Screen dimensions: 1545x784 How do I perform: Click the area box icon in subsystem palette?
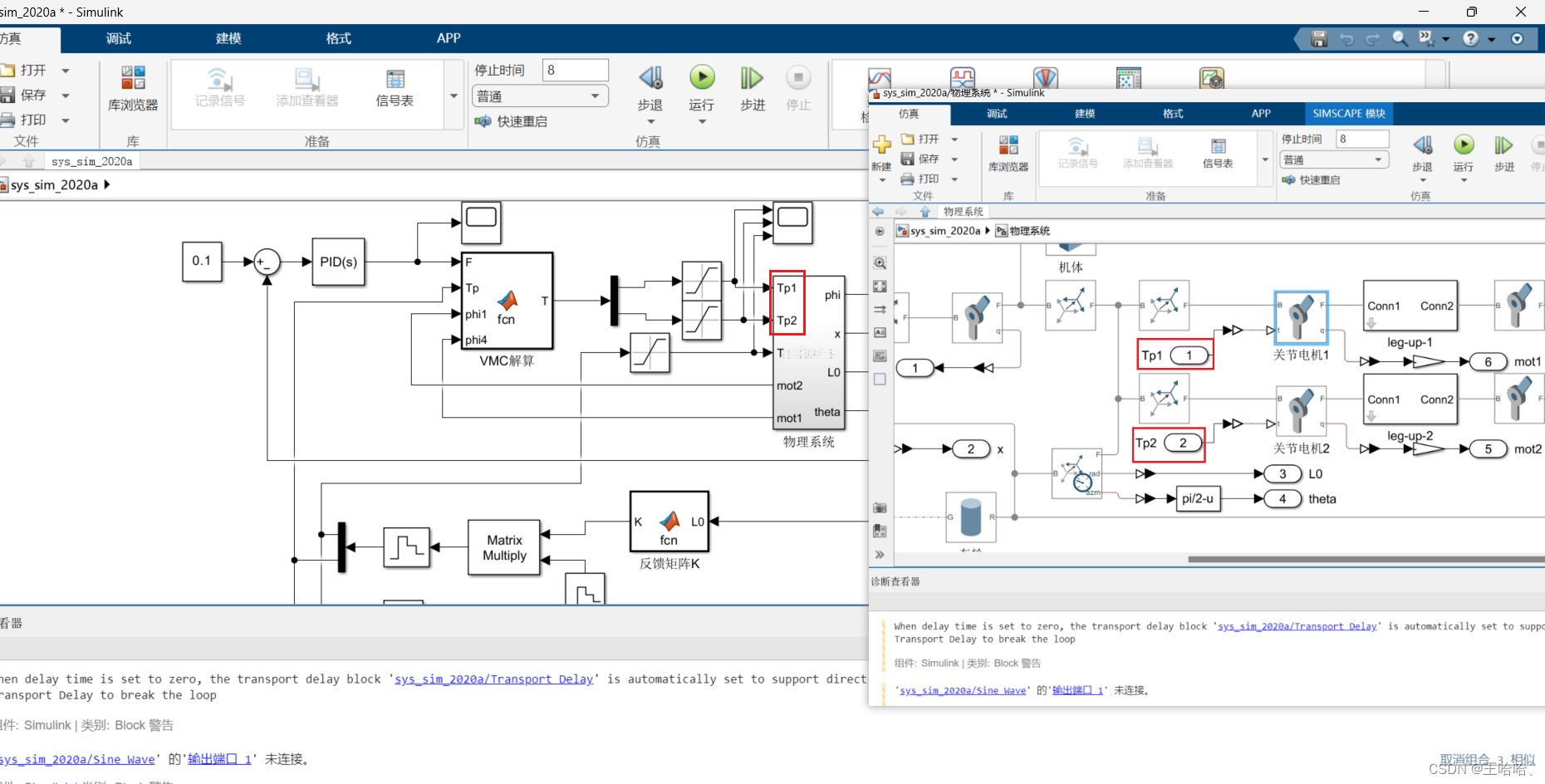[880, 380]
